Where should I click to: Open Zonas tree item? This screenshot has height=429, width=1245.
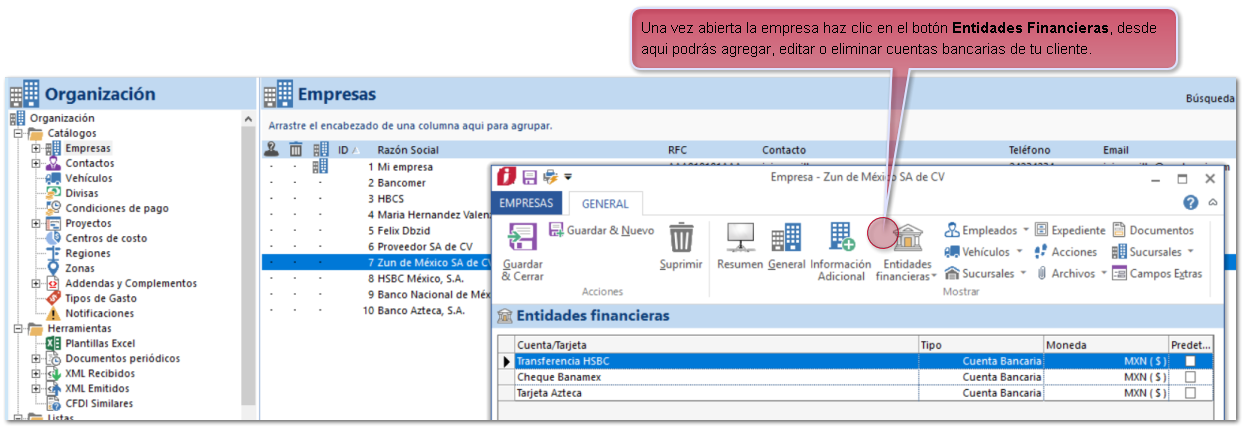tap(81, 268)
